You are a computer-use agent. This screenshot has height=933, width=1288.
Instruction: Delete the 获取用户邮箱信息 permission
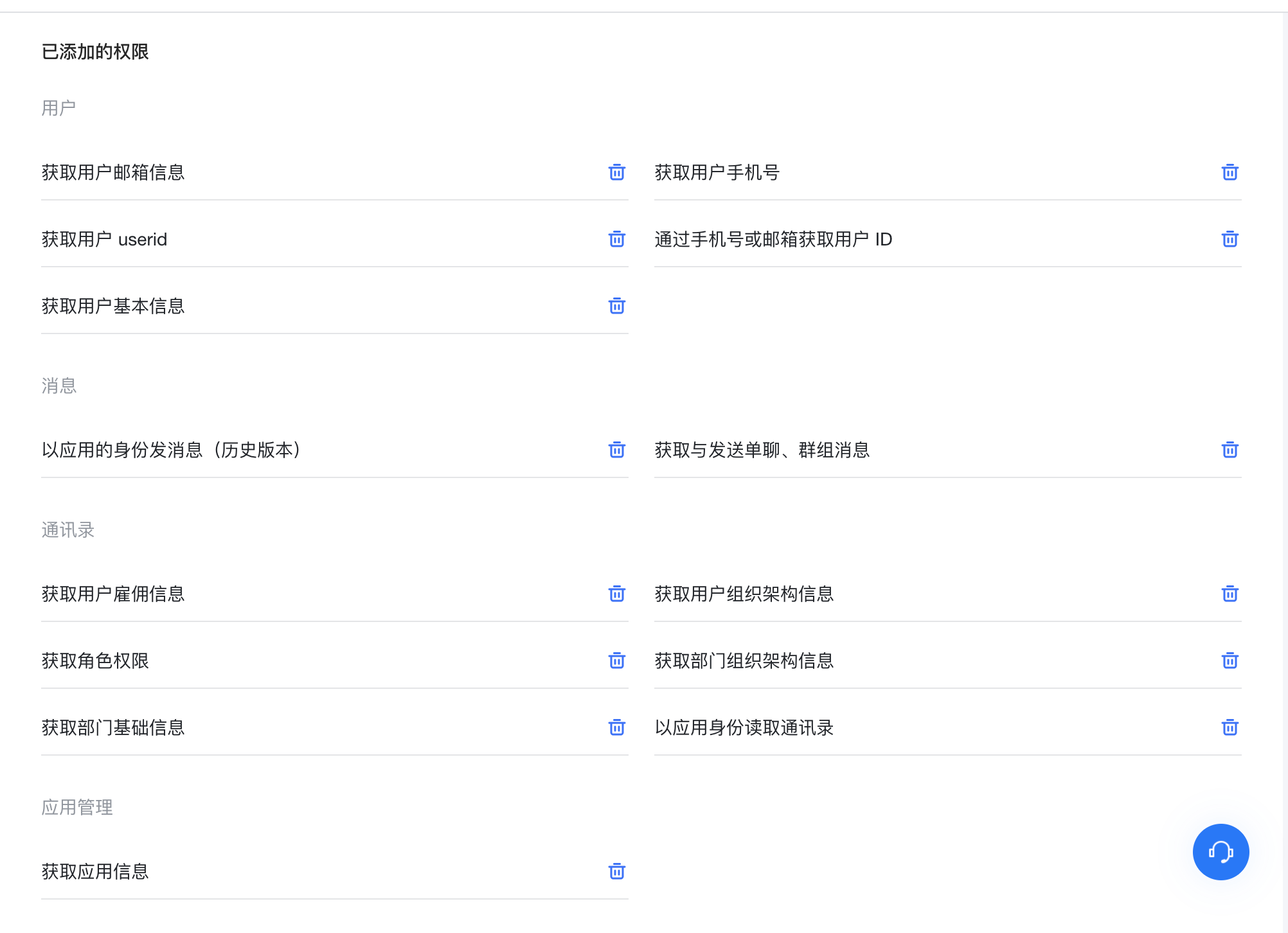[x=616, y=172]
